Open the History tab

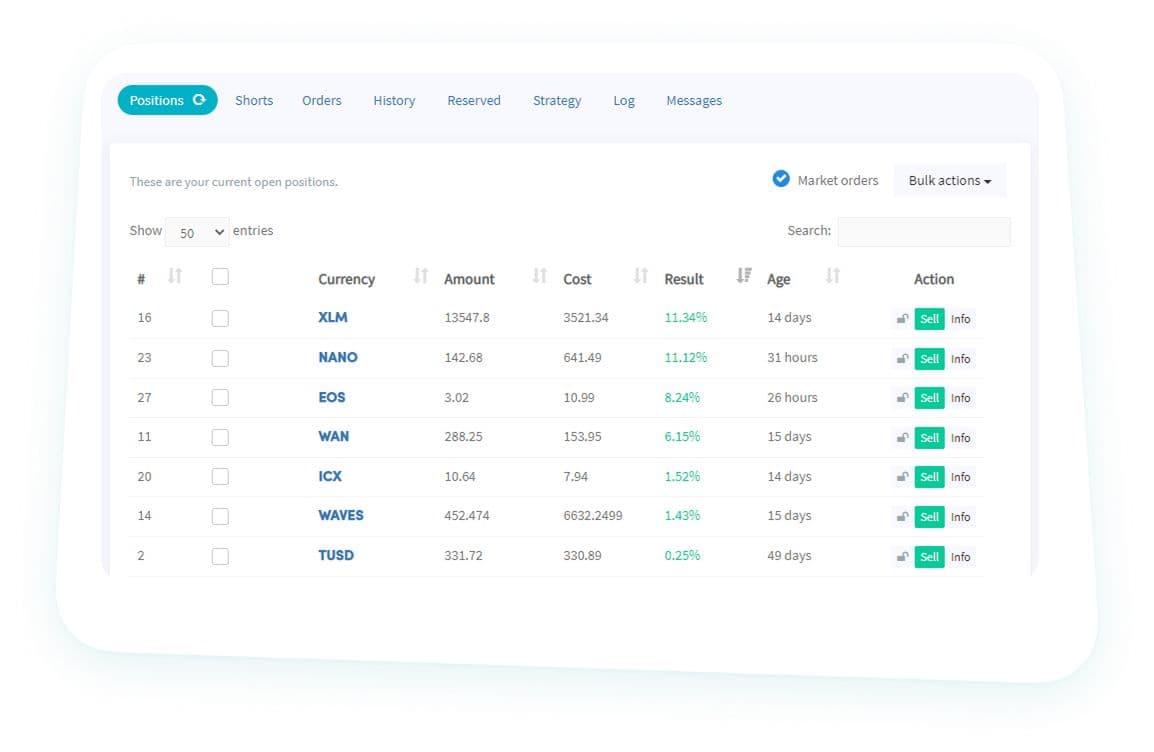click(393, 100)
